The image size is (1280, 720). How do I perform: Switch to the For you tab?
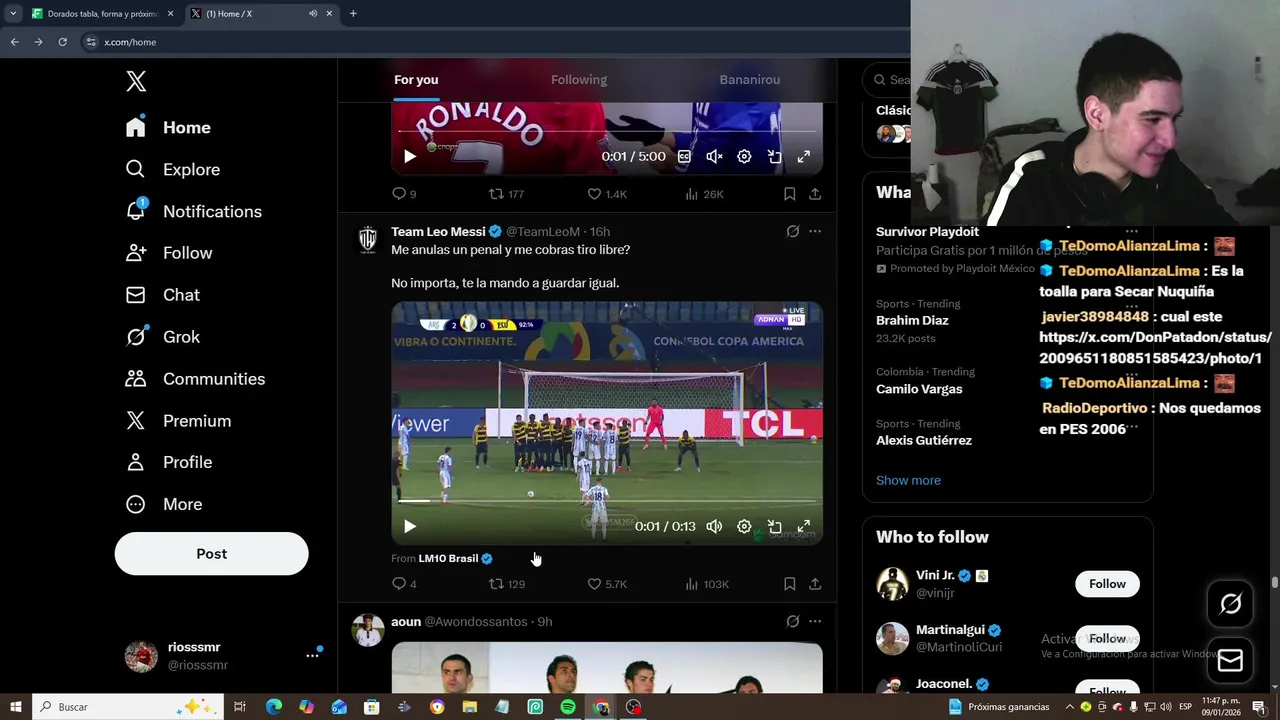coord(416,80)
